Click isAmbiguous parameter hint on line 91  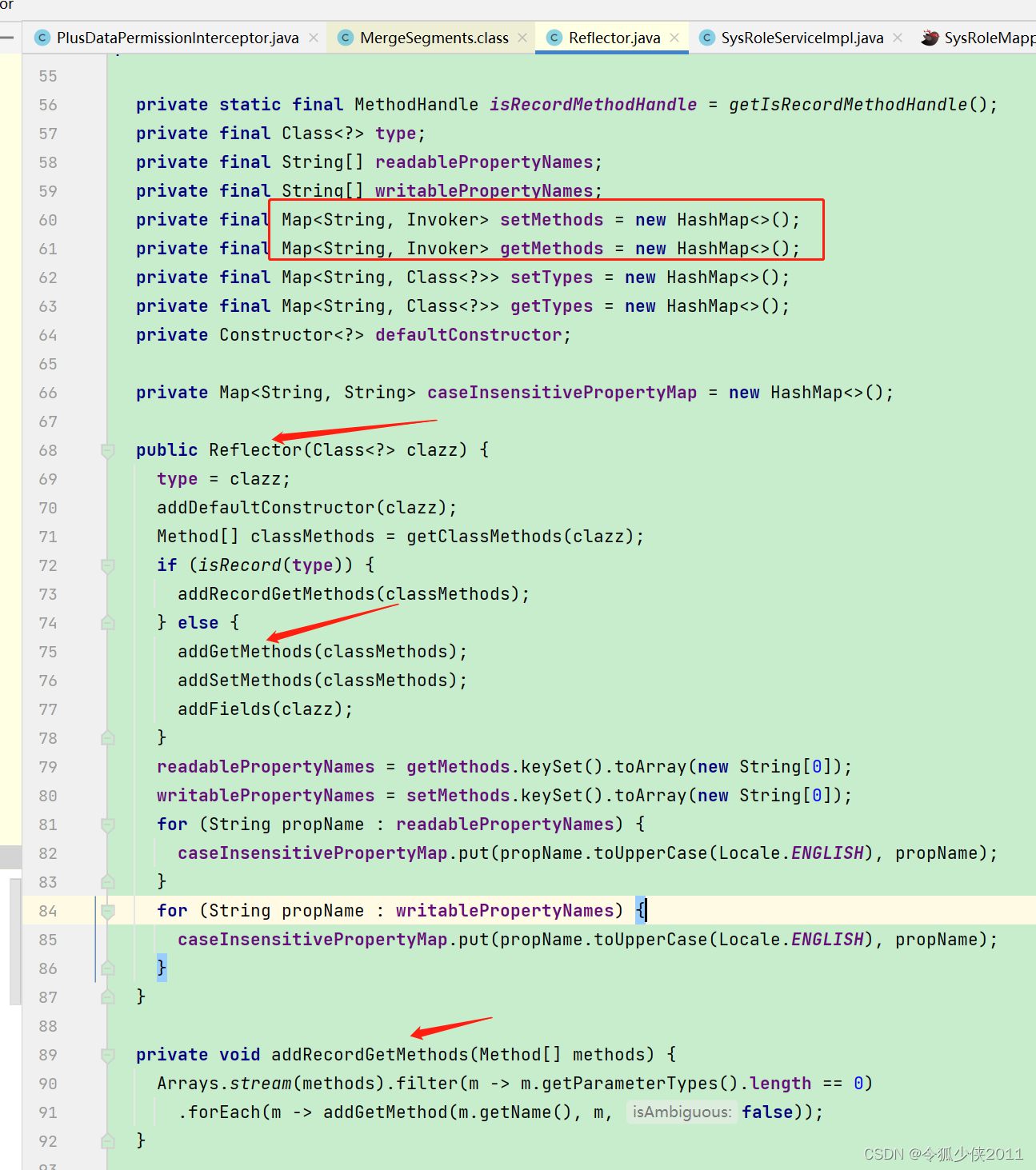point(682,1112)
